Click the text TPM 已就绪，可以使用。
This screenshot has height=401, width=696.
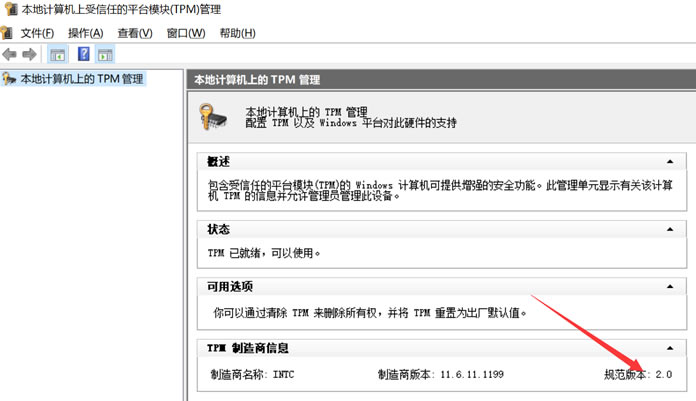click(264, 253)
